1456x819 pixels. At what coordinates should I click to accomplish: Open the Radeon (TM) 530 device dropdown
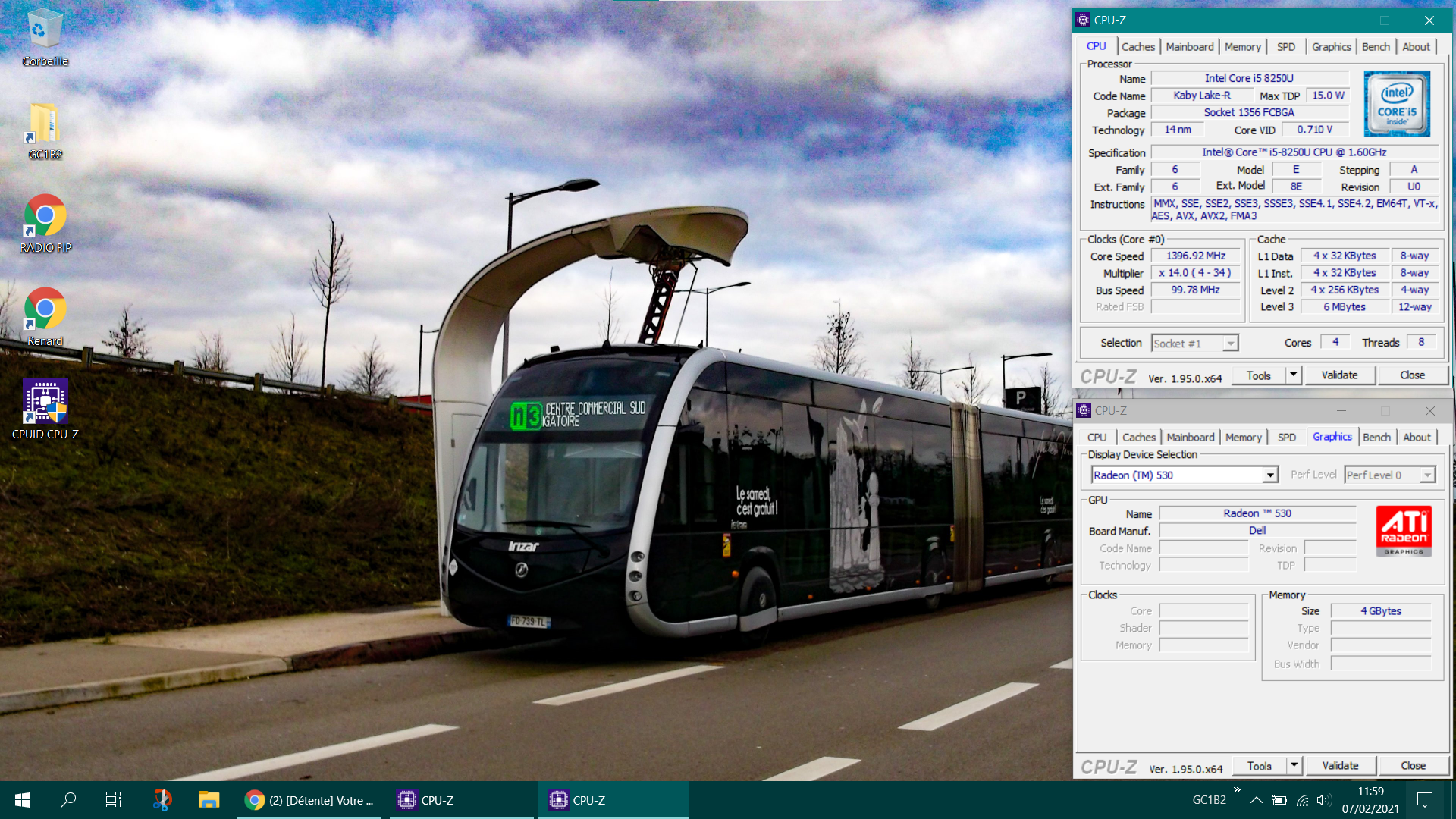click(1270, 475)
